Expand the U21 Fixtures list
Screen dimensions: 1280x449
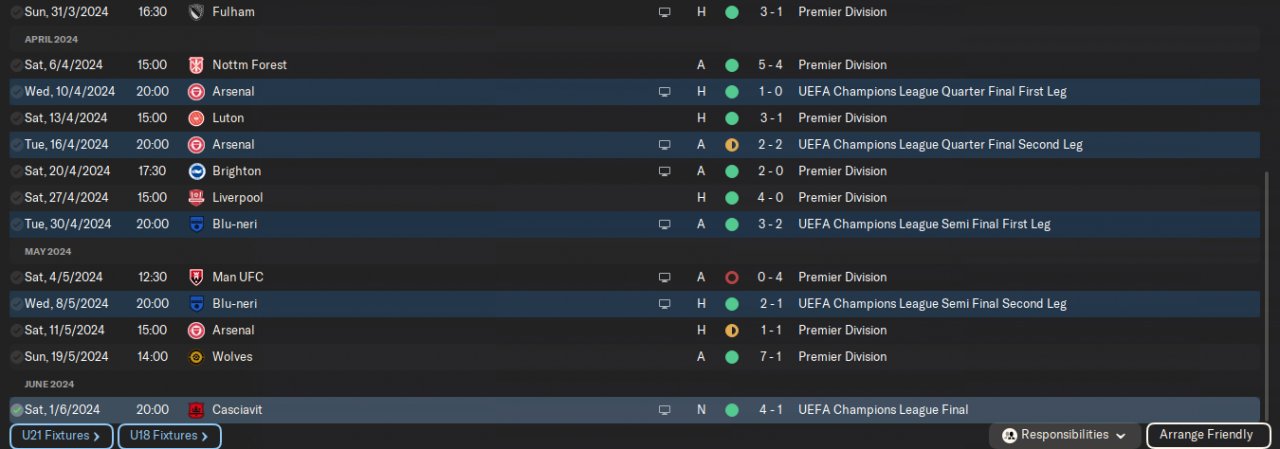pyautogui.click(x=61, y=436)
